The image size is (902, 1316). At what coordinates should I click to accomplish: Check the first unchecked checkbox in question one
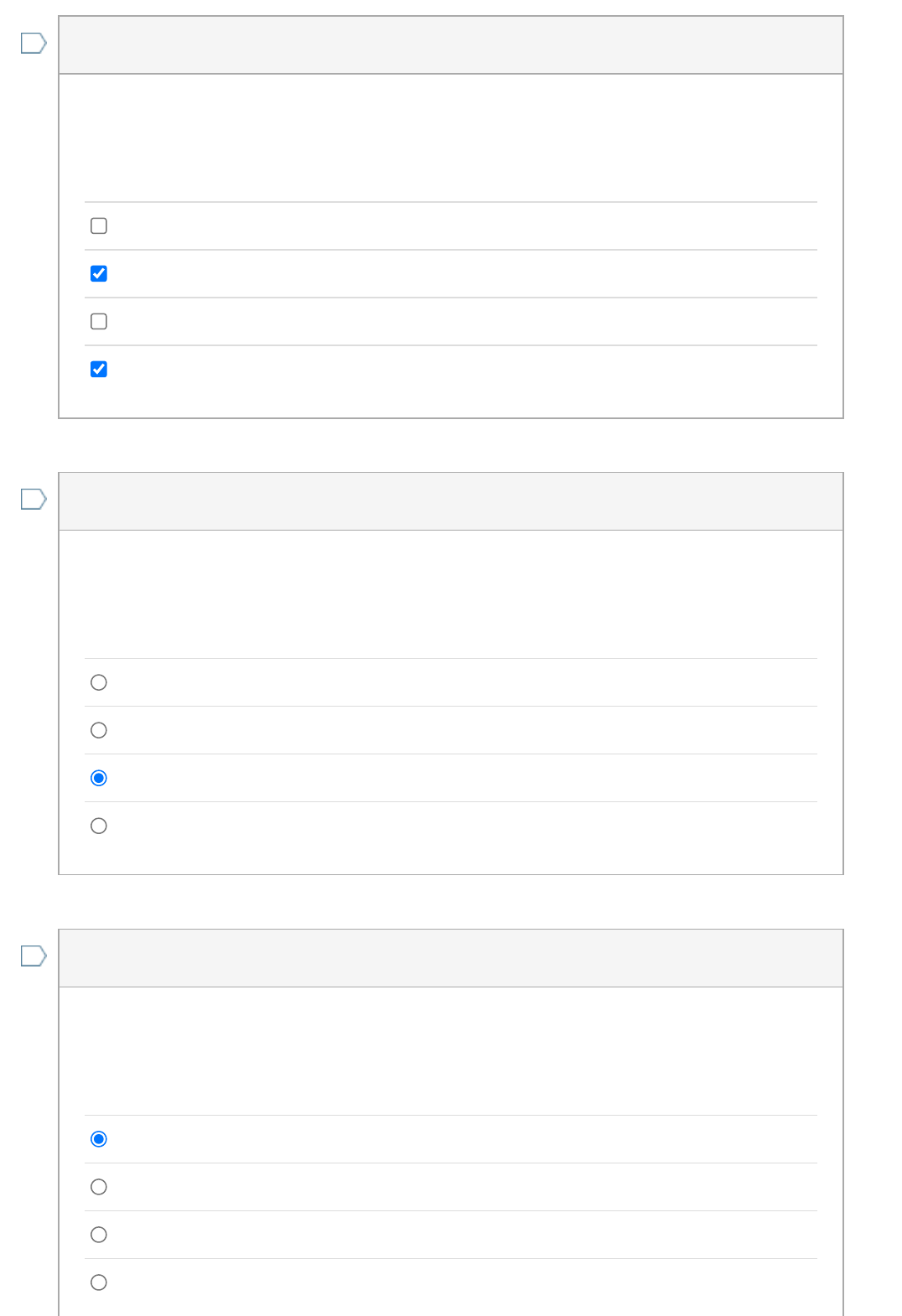99,225
